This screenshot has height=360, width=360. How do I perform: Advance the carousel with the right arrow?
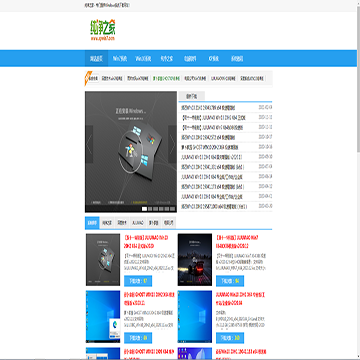coord(172,144)
